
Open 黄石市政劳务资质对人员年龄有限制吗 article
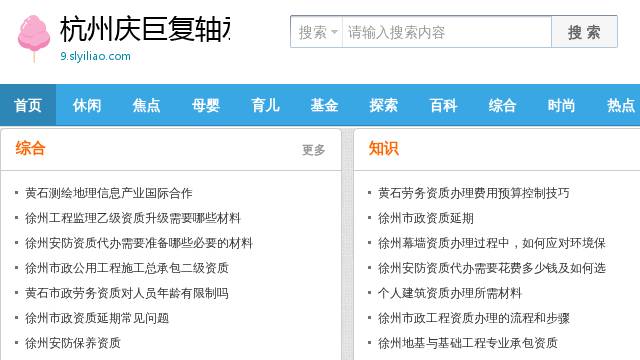tap(127, 293)
